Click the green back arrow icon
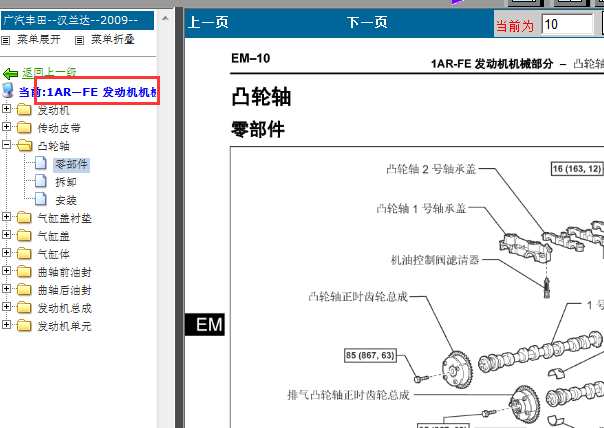The height and width of the screenshot is (428, 604). [x=10, y=73]
